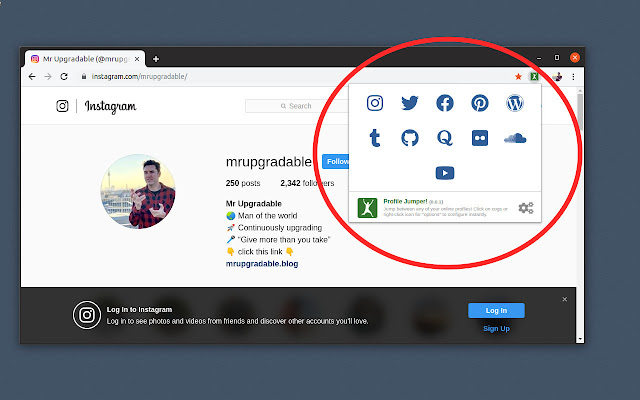
Task: Open a new browser tab
Action: (x=156, y=59)
